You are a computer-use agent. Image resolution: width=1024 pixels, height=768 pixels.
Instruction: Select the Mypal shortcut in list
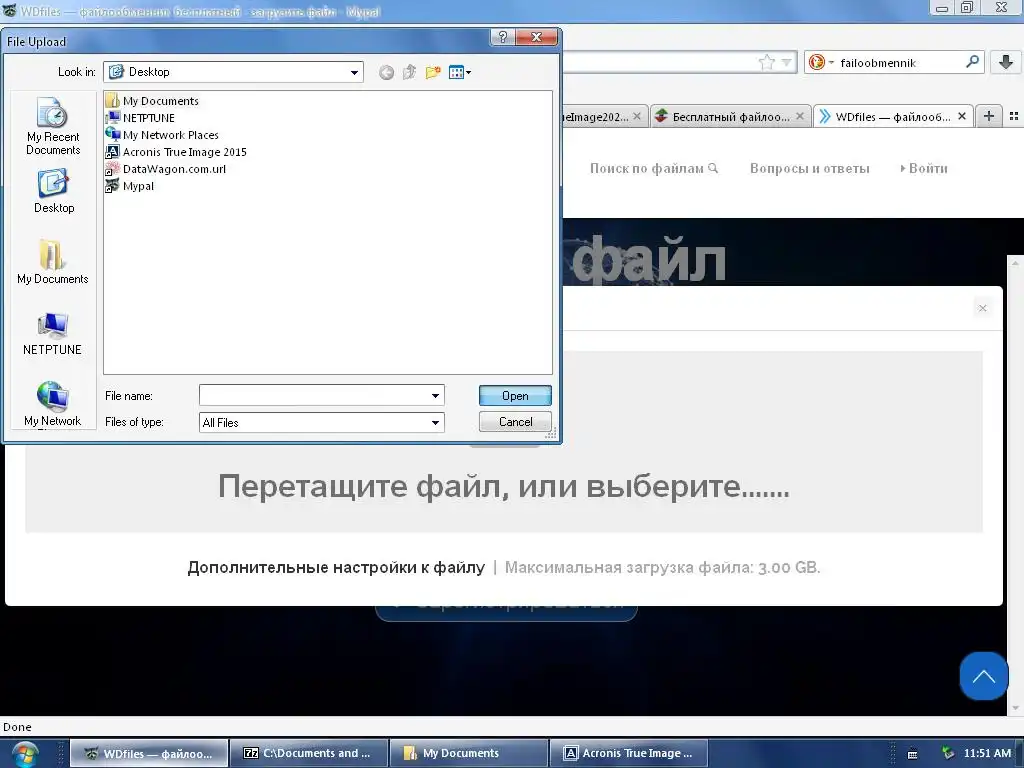(130, 185)
